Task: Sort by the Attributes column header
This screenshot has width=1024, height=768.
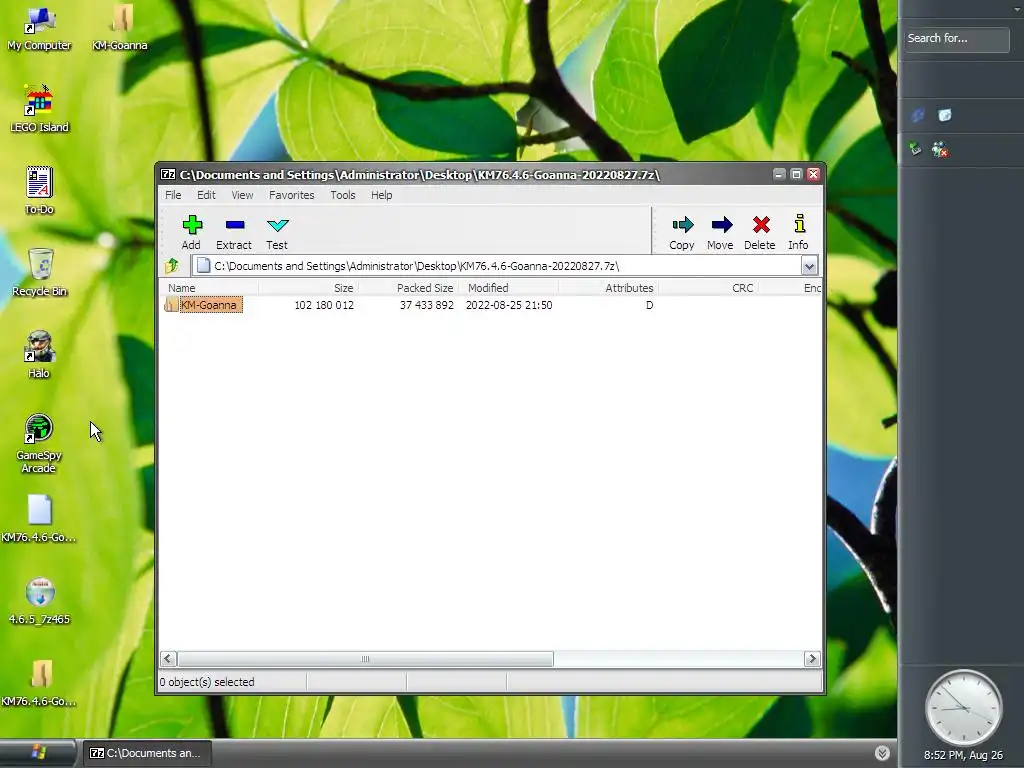Action: [609, 288]
